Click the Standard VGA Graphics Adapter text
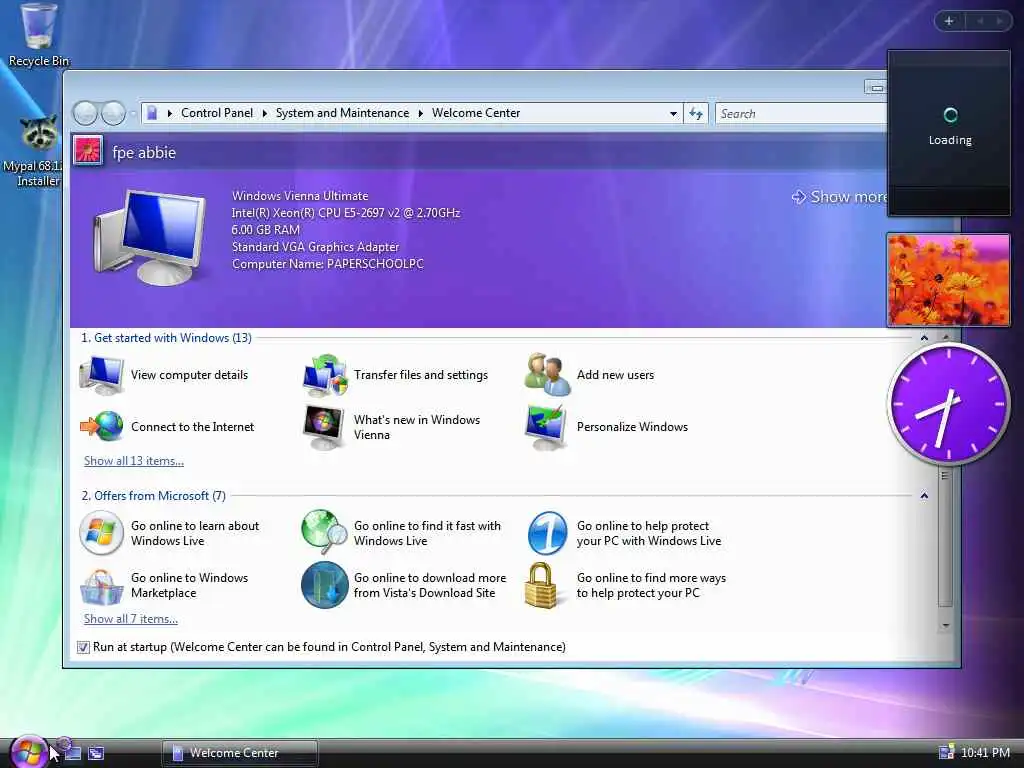 point(315,247)
